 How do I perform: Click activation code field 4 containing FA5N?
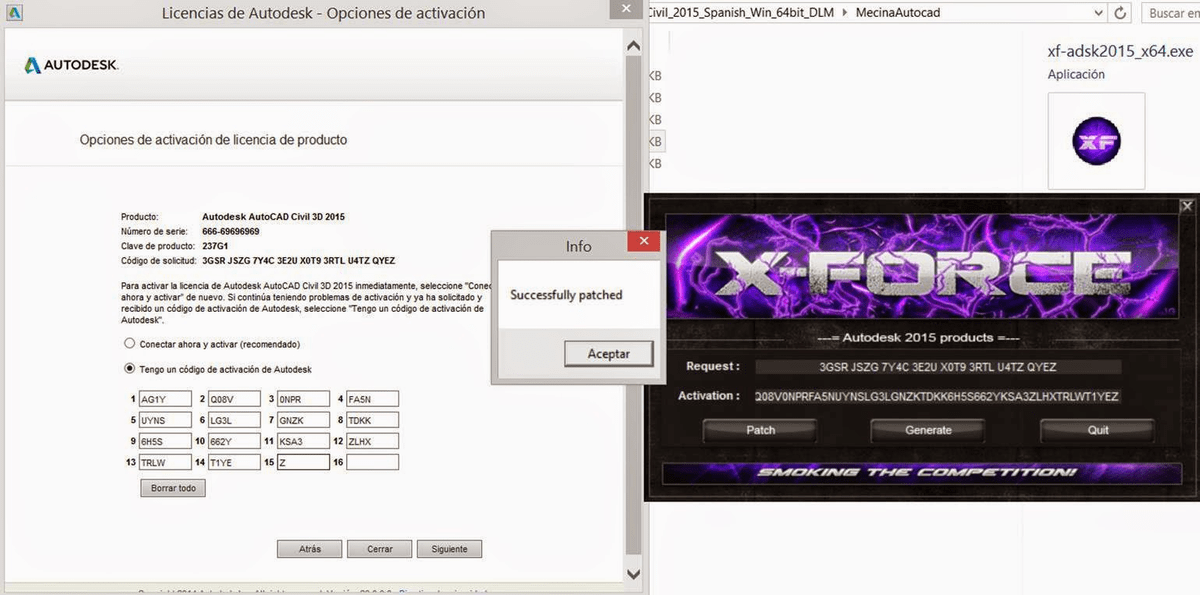[x=372, y=398]
